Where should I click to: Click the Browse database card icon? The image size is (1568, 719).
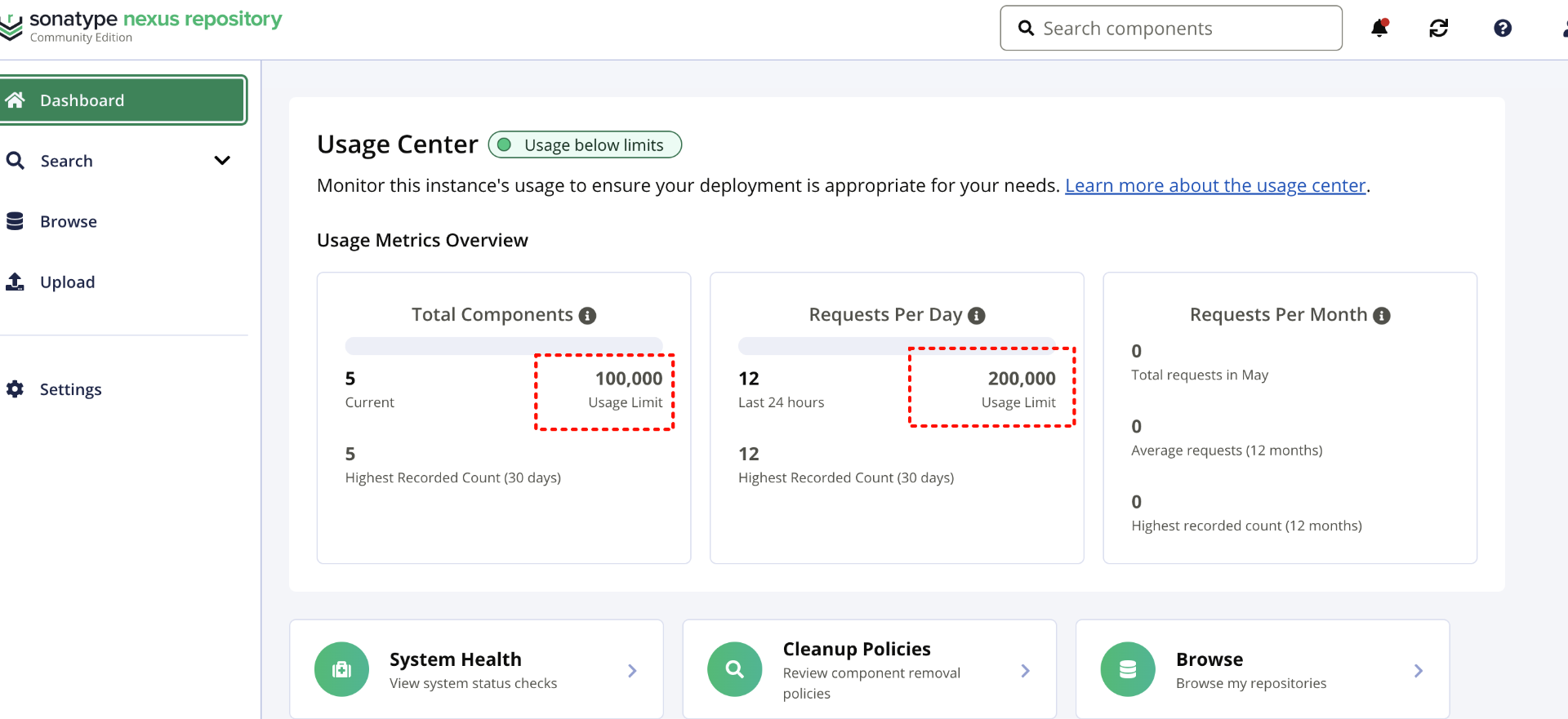coord(1127,669)
